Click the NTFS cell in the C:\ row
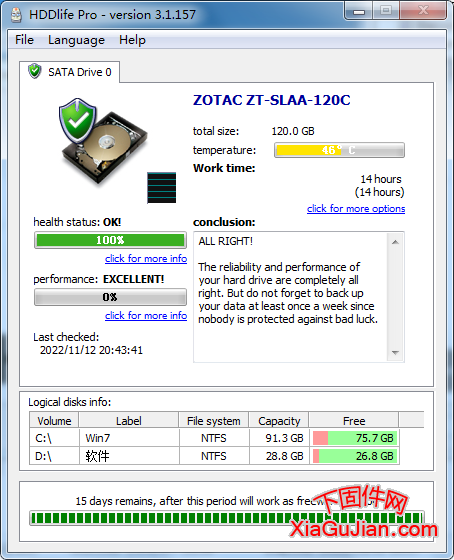The height and width of the screenshot is (560, 454). (214, 438)
